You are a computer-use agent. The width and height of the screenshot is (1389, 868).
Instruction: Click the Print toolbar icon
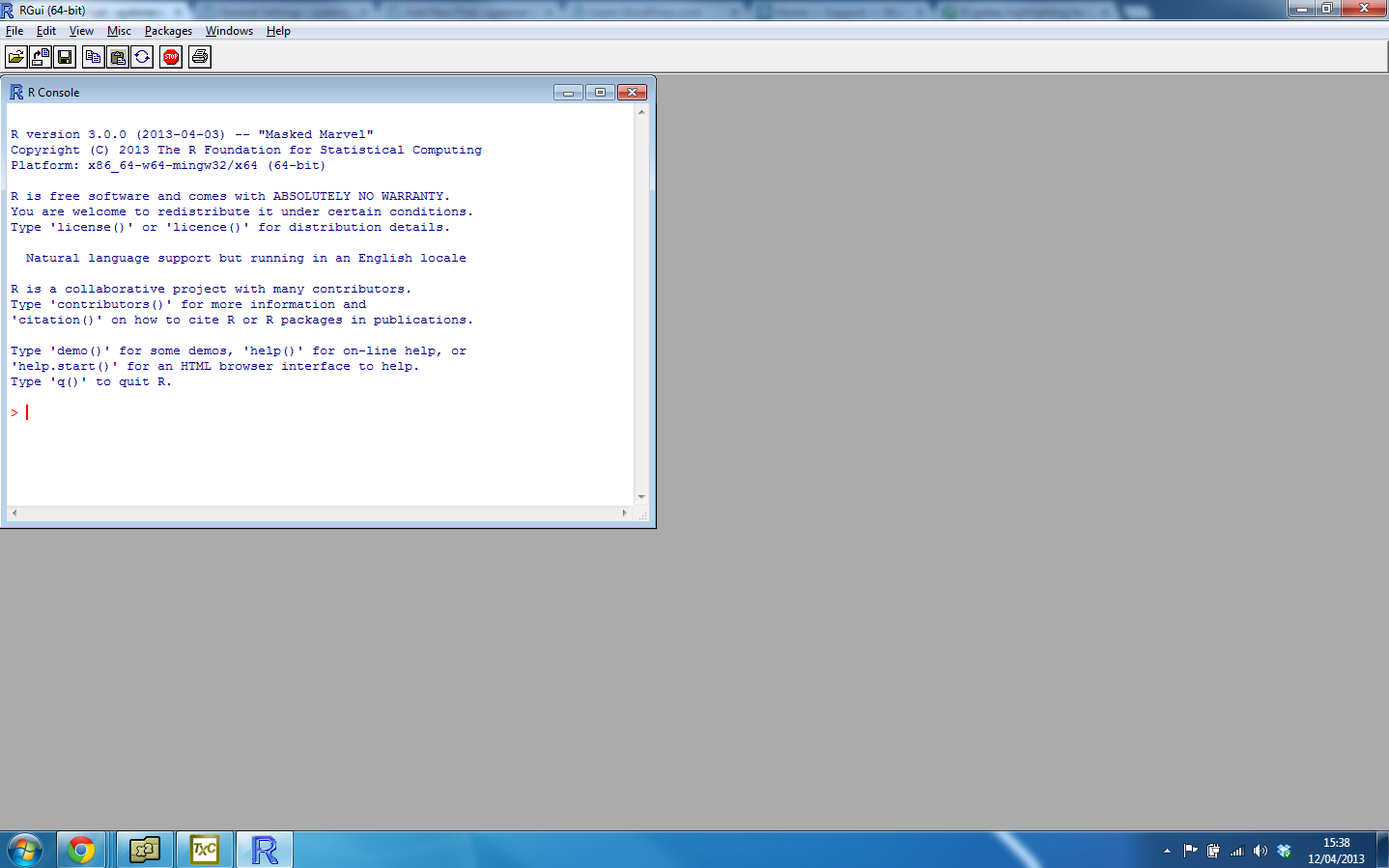click(200, 57)
